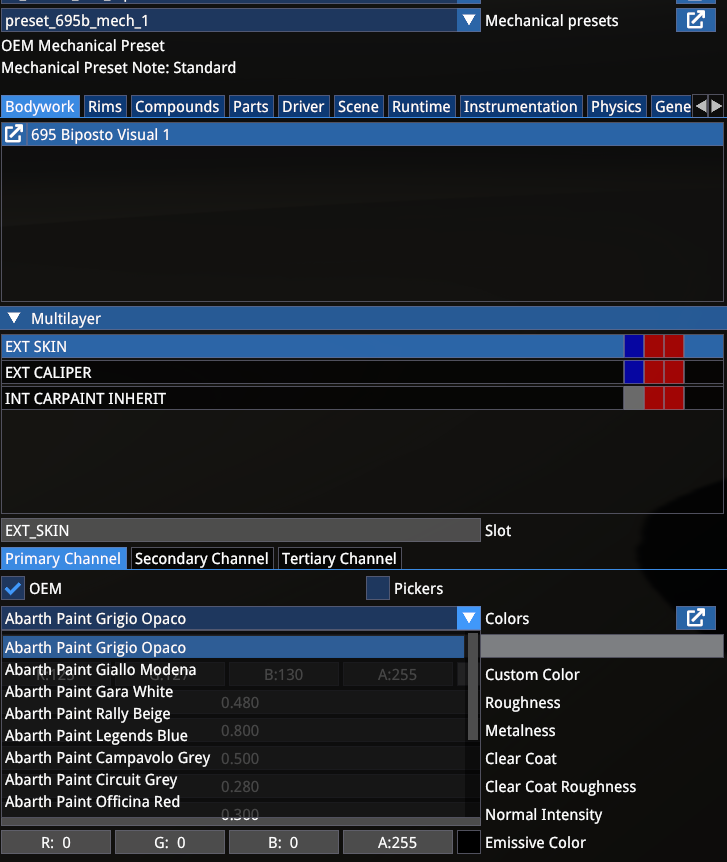Click the paint list scrollbar

pyautogui.click(x=472, y=687)
